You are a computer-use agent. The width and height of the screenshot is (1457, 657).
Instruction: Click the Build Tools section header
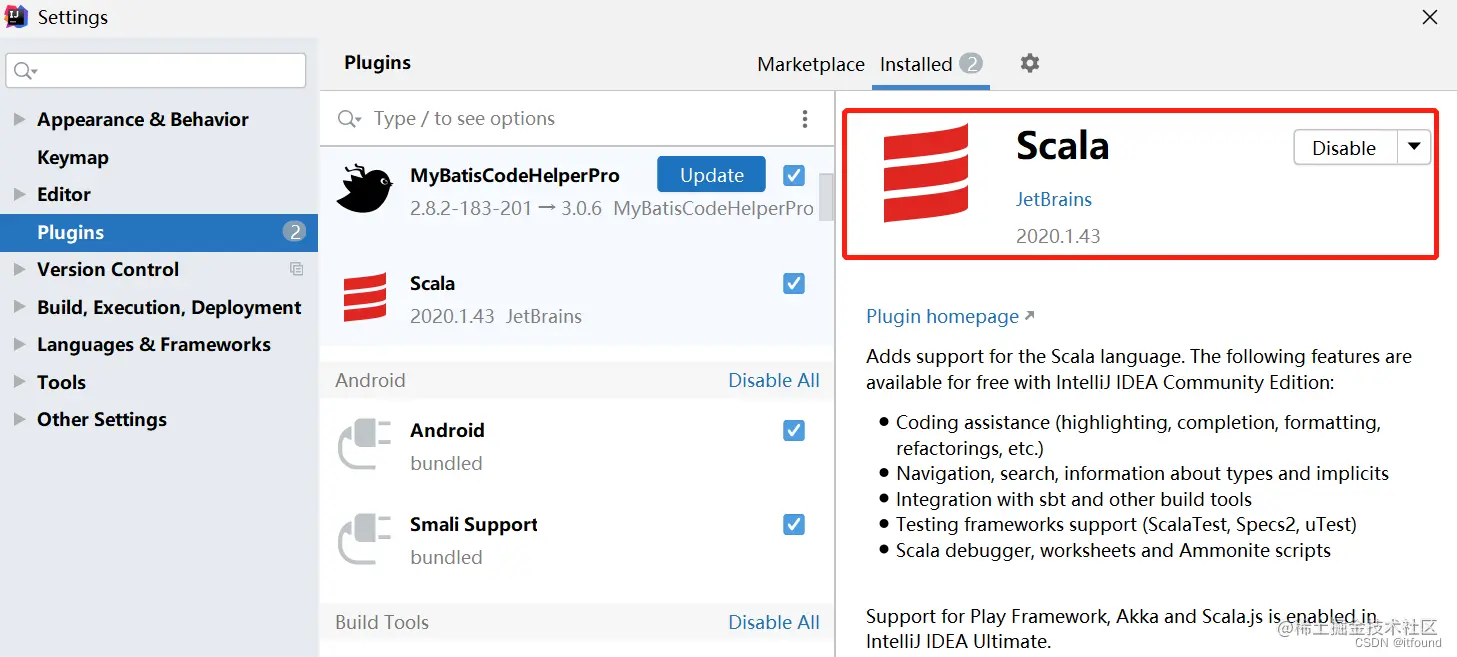(382, 622)
